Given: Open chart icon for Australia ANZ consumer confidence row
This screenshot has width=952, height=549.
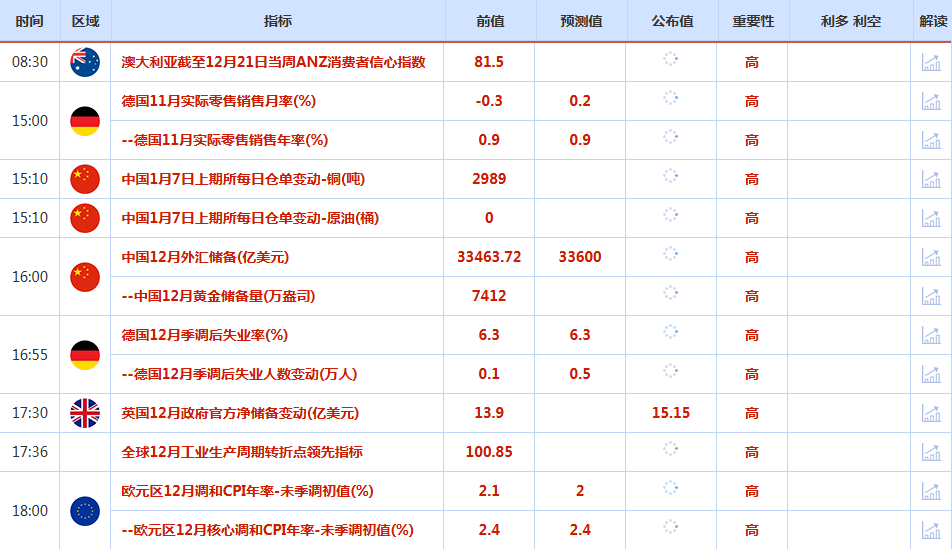Looking at the screenshot, I should tap(931, 62).
